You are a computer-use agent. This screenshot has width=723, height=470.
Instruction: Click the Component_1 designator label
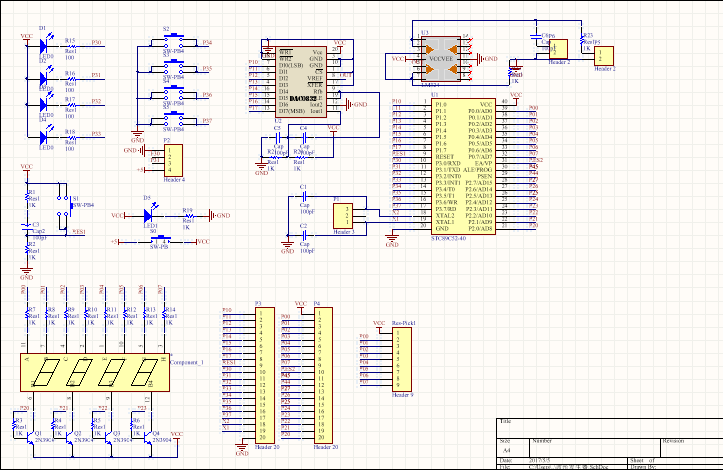click(x=187, y=363)
